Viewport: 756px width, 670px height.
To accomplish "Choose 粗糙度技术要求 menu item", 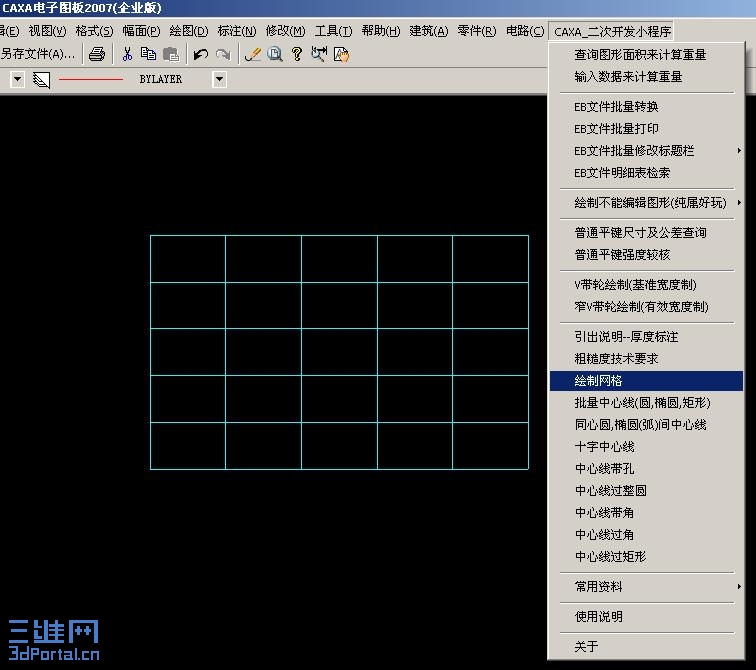I will click(646, 359).
